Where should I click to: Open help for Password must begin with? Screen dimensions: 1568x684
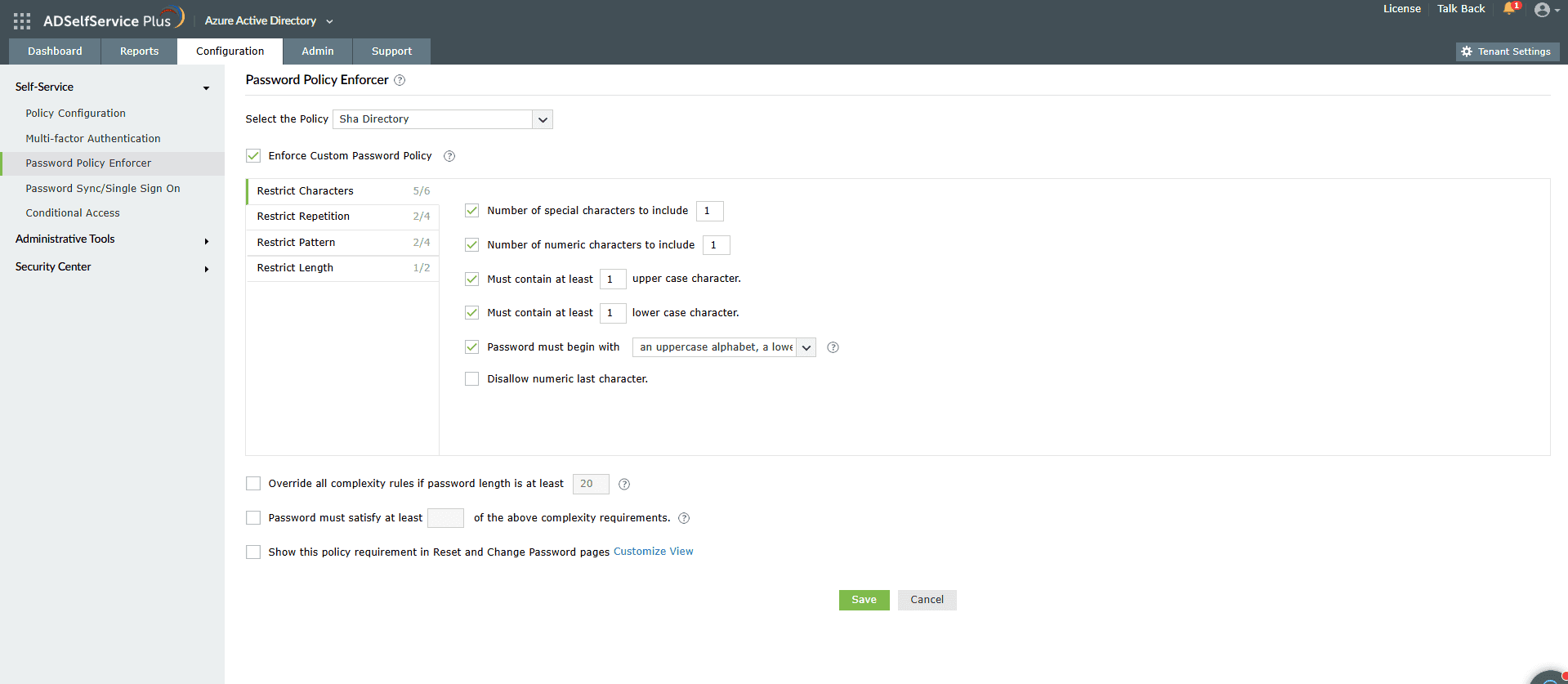[833, 347]
